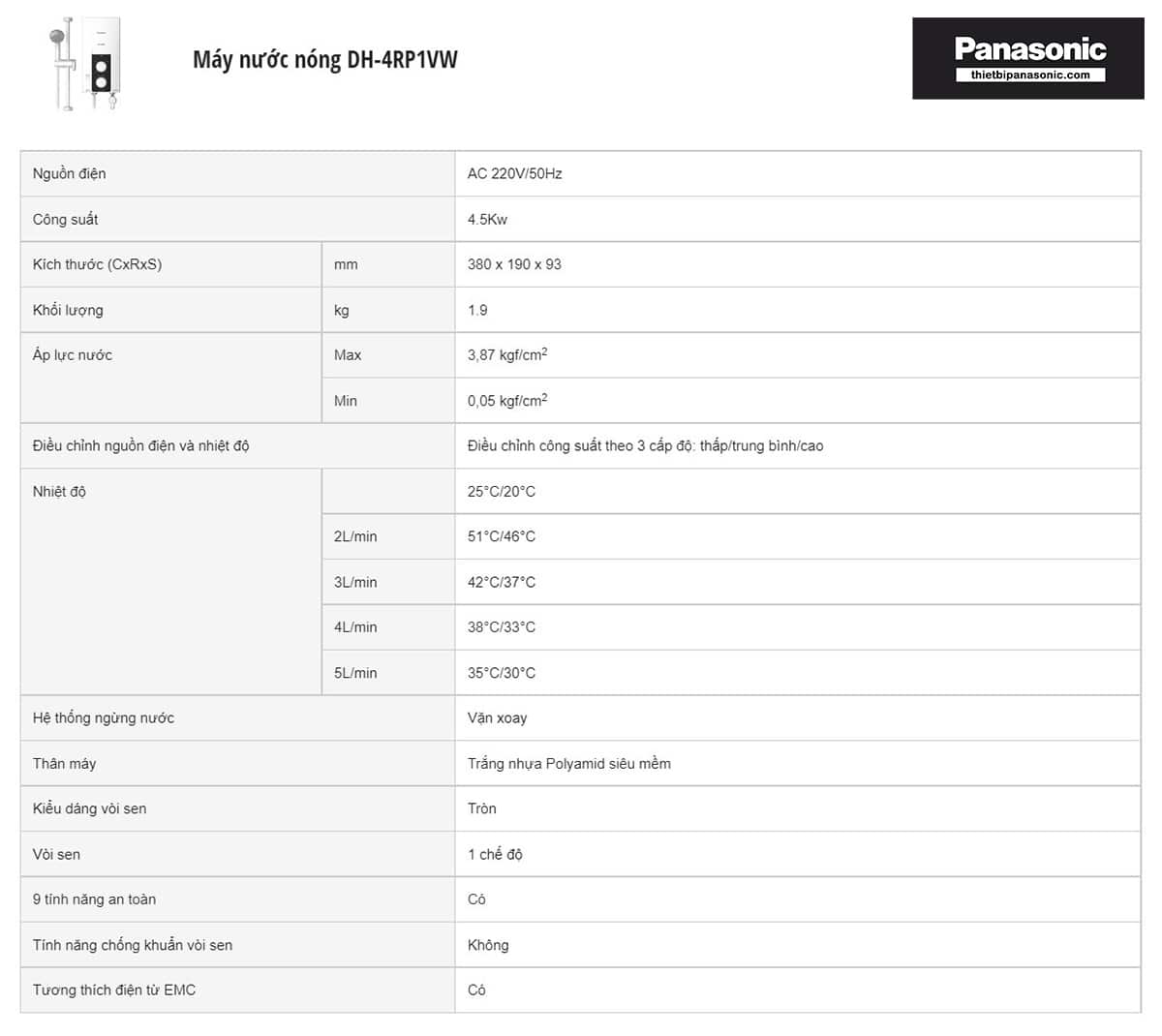
Task: Click the Áp lực nước label
Action: point(73,355)
